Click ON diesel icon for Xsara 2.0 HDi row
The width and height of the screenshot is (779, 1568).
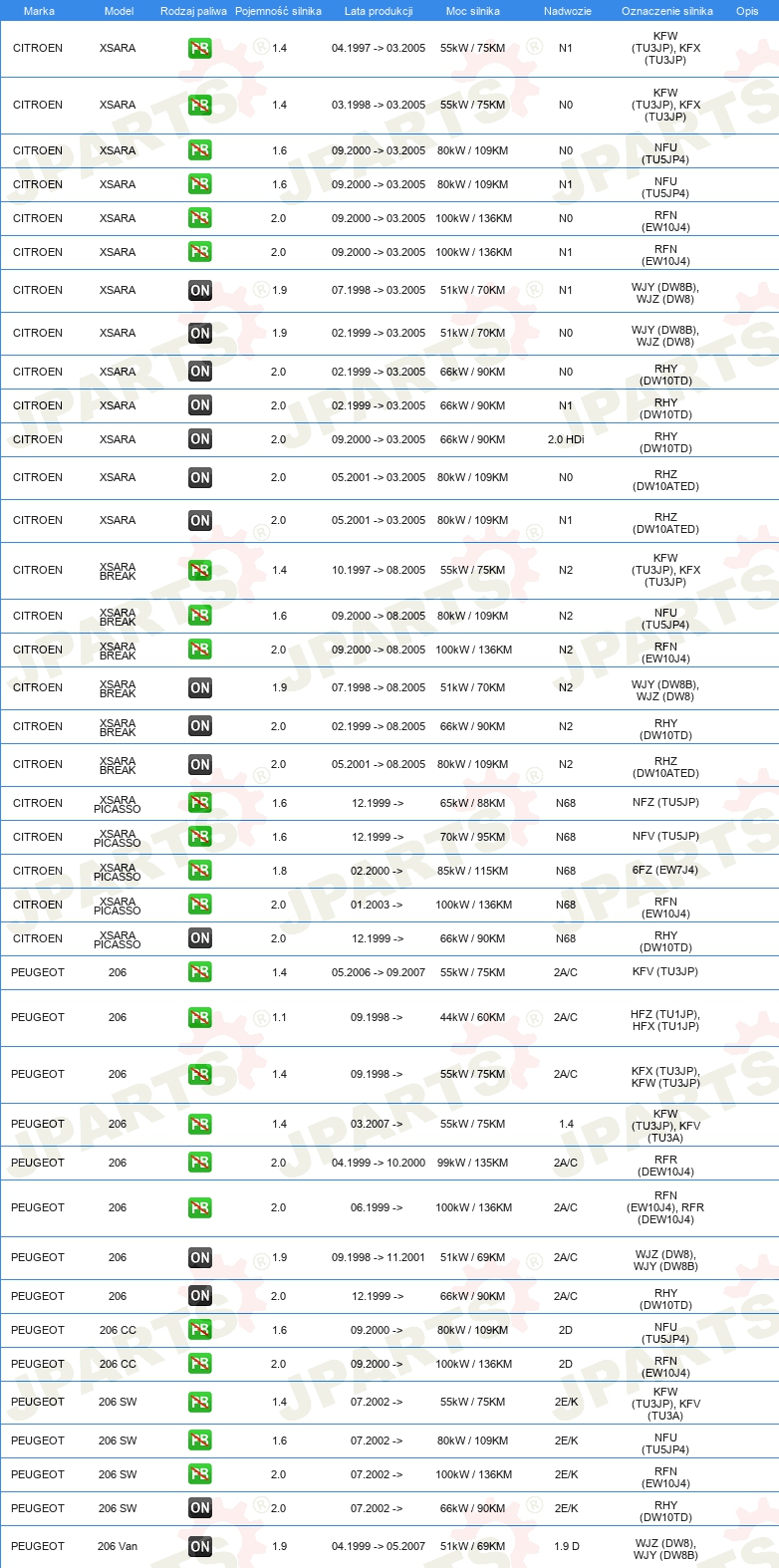[200, 439]
